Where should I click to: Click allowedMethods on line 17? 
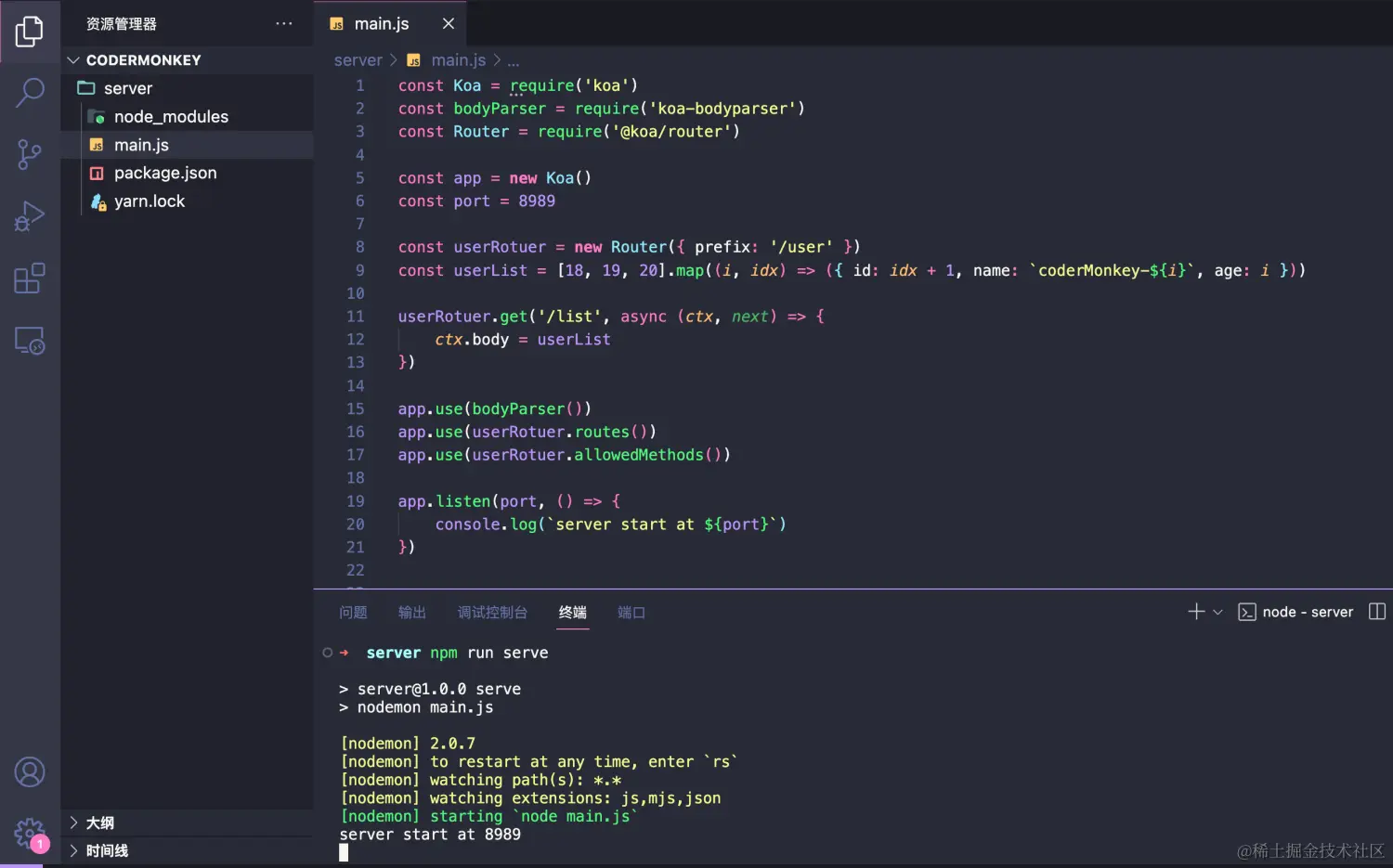coord(639,455)
